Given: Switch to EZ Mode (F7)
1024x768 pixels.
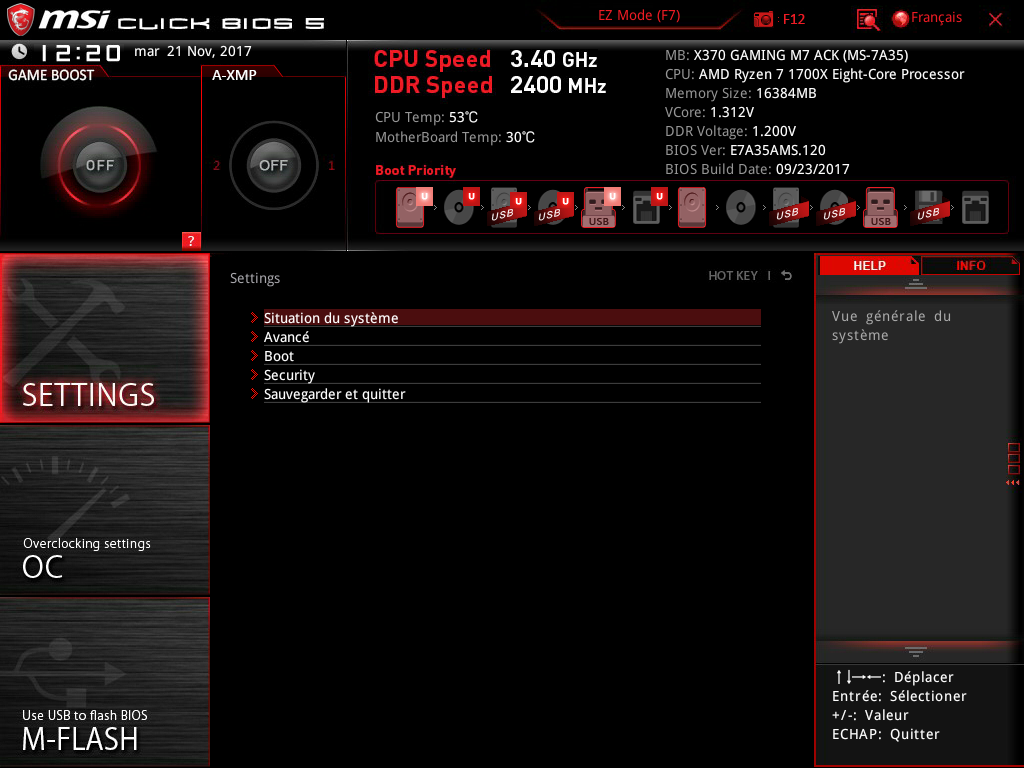Looking at the screenshot, I should point(639,16).
